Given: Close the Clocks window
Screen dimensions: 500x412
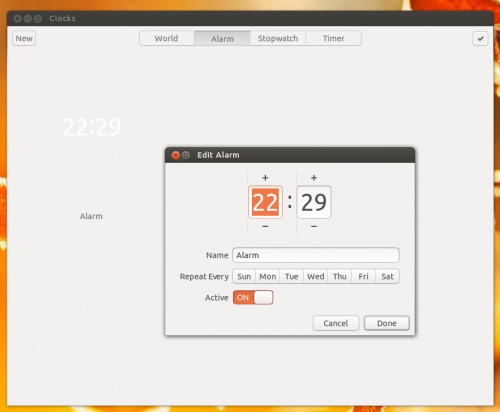Looking at the screenshot, I should tap(18, 18).
